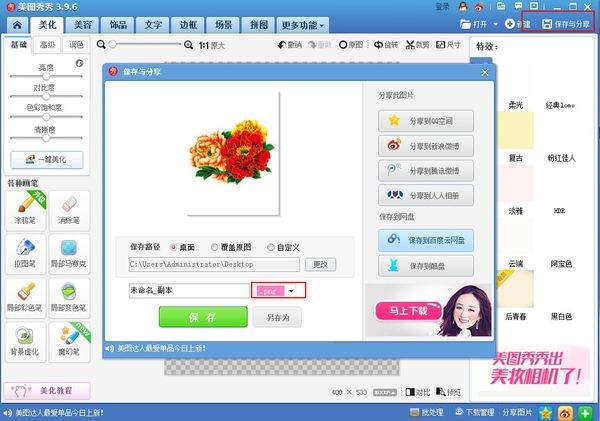
Task: Click the 旋转 rotate tool
Action: pyautogui.click(x=386, y=45)
